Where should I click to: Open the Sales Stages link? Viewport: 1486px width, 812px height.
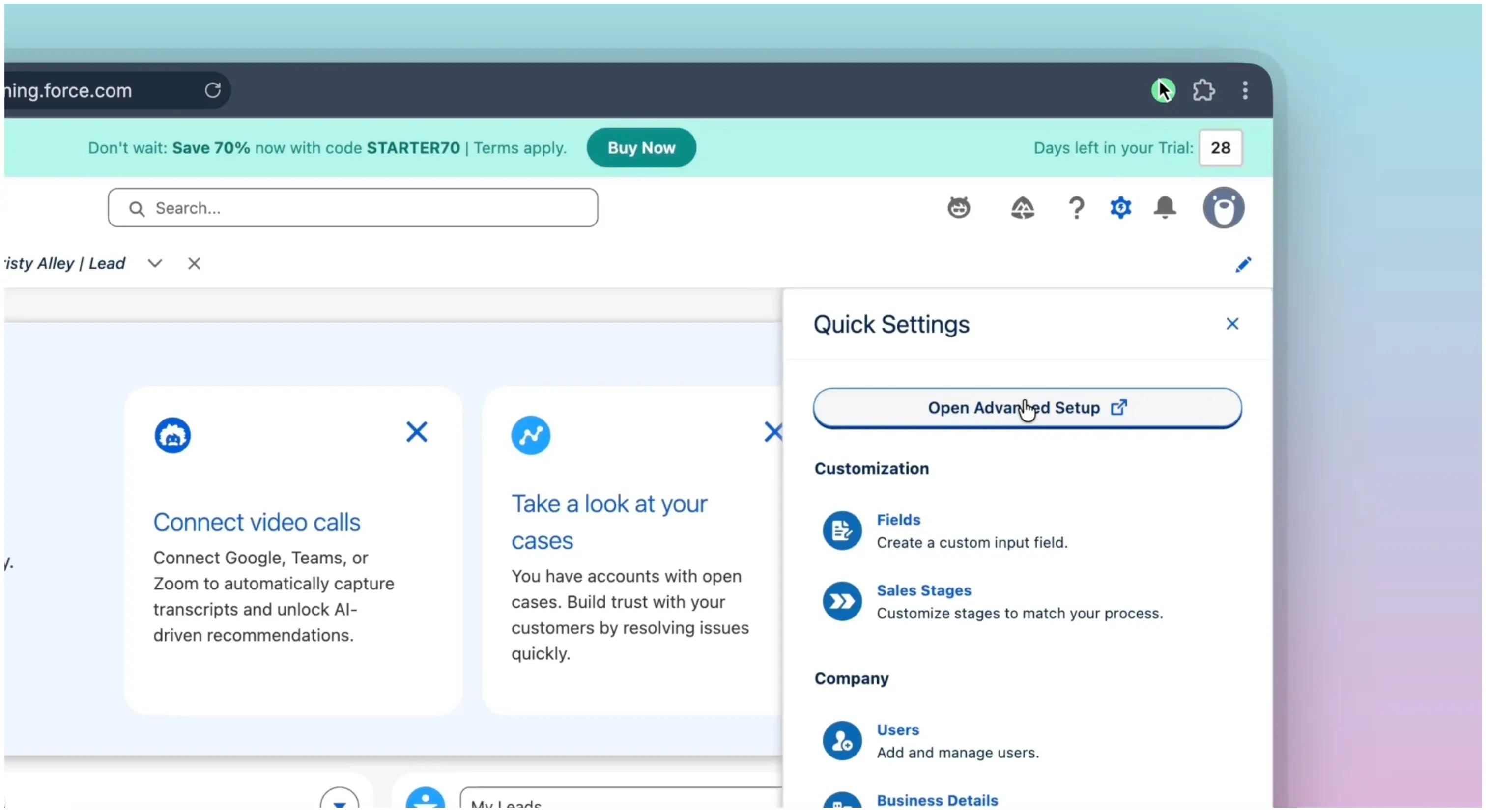(x=923, y=590)
